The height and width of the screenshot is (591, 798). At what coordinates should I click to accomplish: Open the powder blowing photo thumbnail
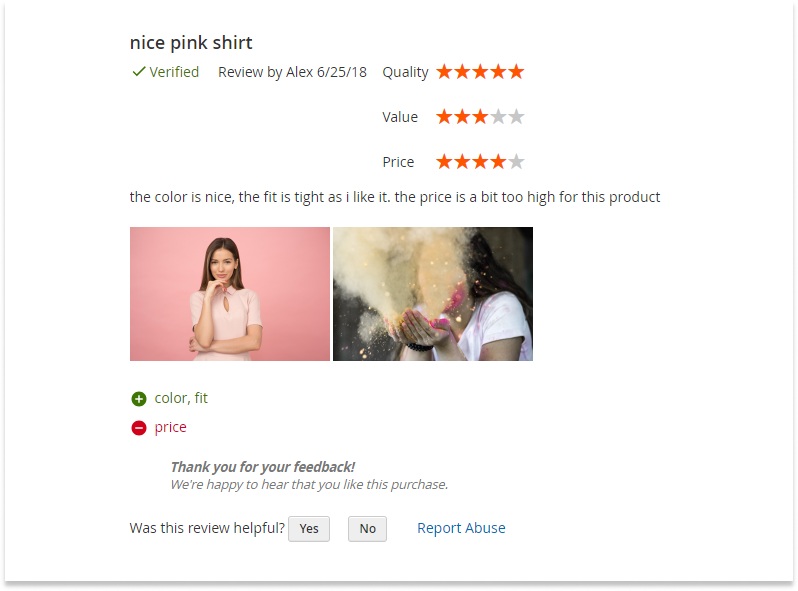coord(433,294)
